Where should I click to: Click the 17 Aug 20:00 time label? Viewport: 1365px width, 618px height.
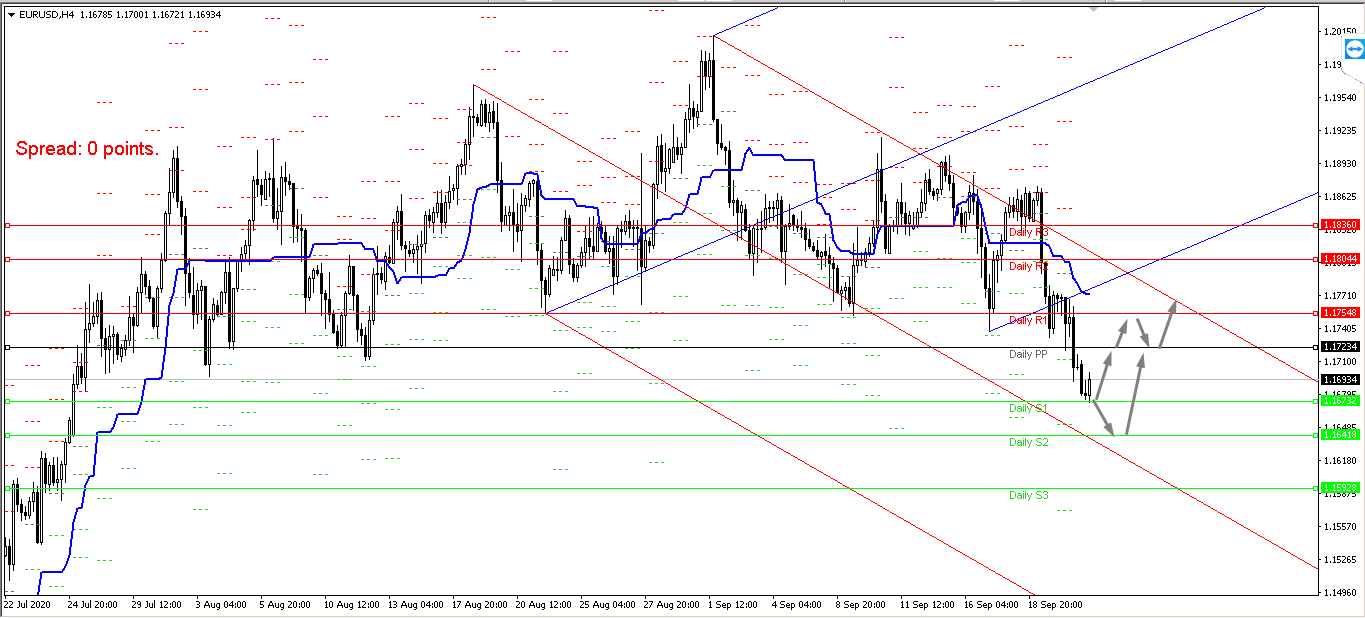(479, 605)
